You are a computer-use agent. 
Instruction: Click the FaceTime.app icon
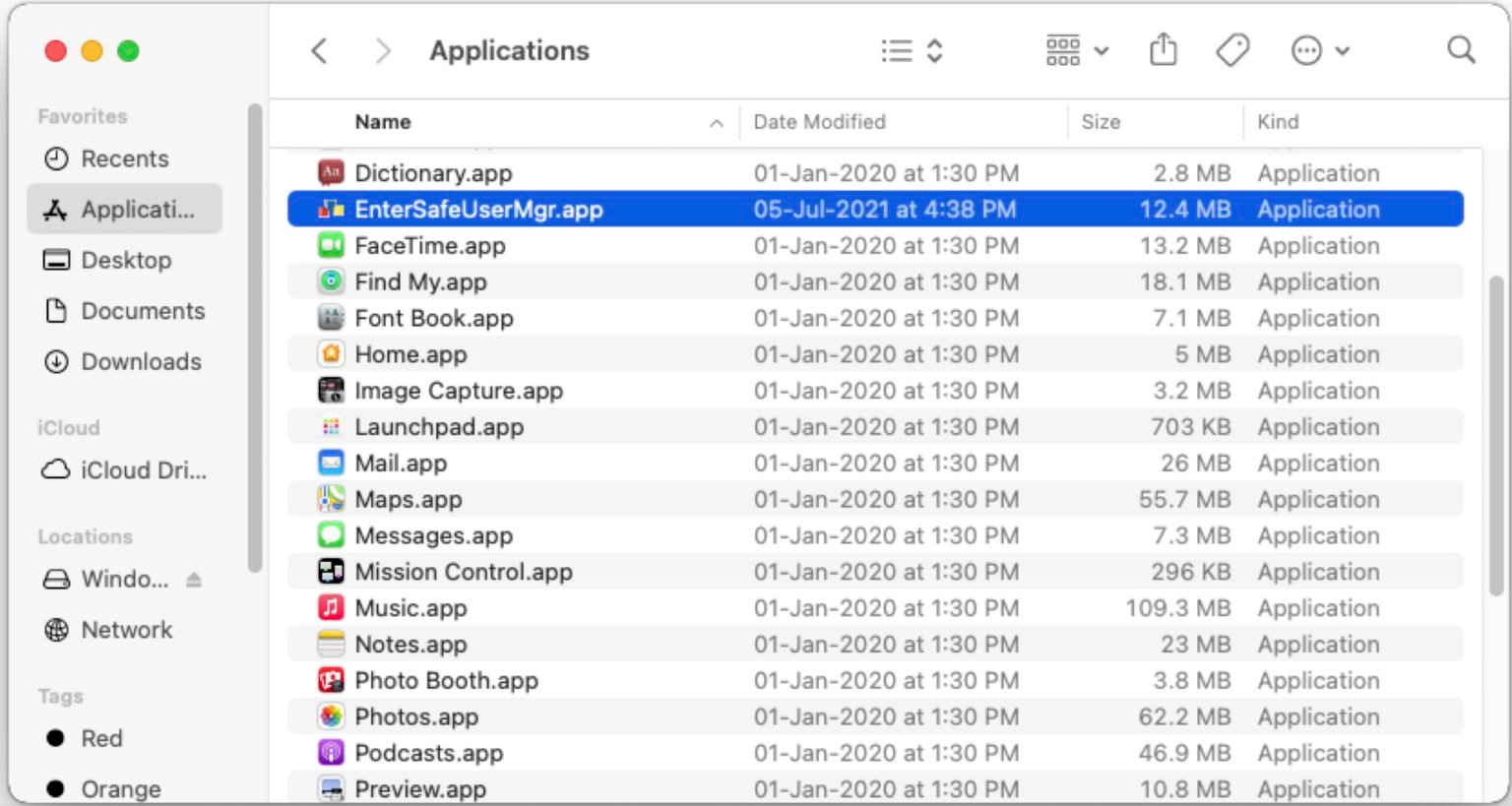point(331,245)
